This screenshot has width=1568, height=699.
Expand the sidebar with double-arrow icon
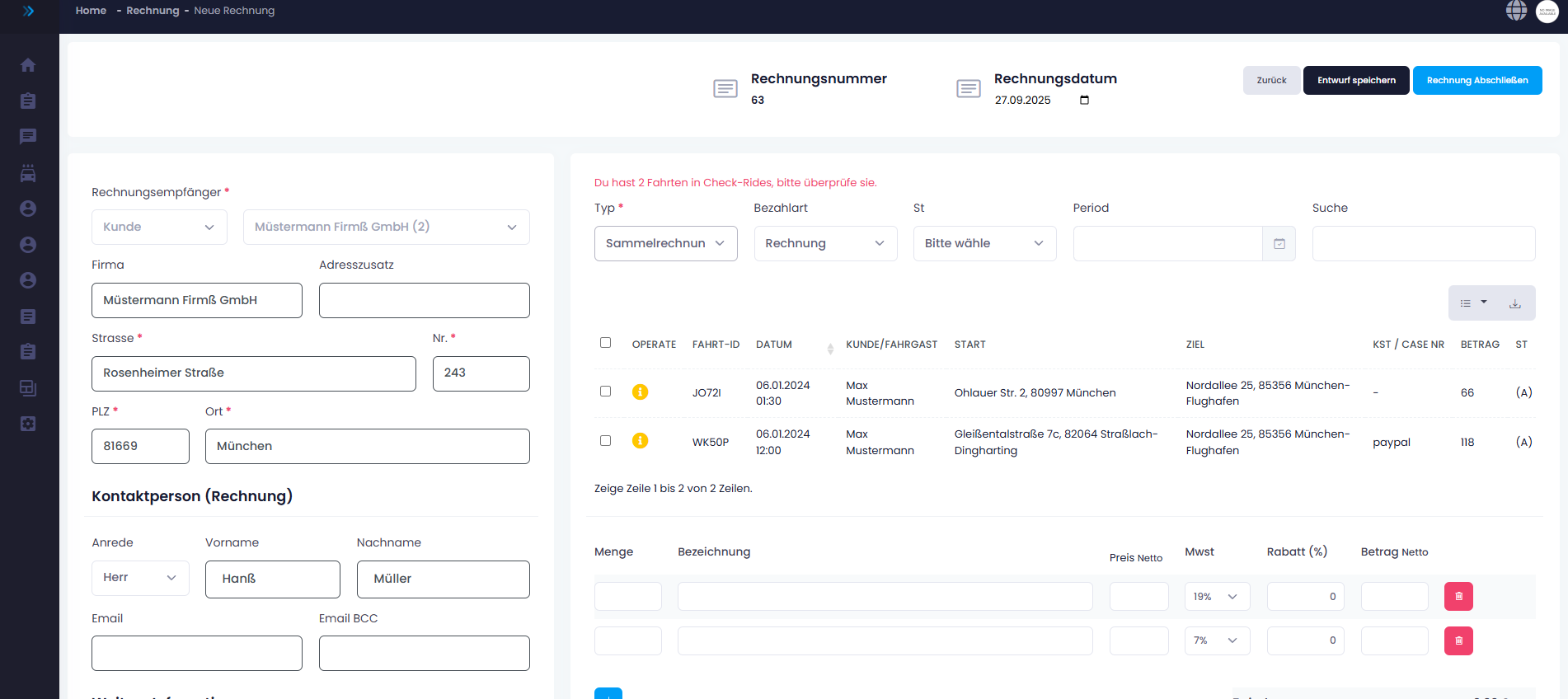28,11
